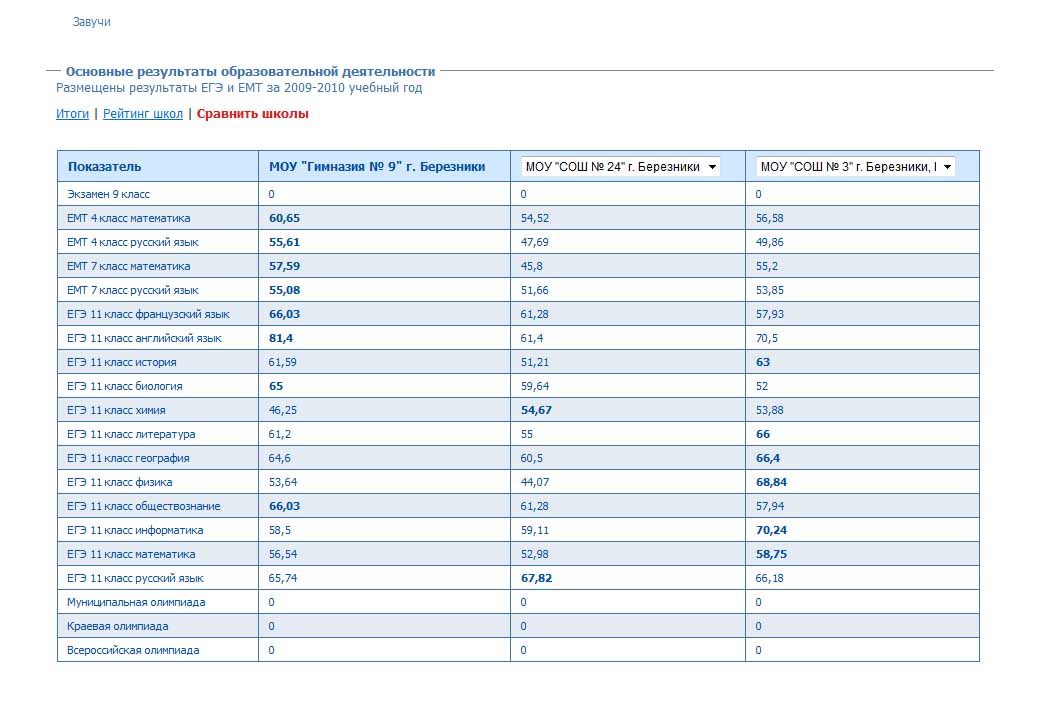Expand the МОУ "СОШ № 3" school dropdown

click(855, 167)
